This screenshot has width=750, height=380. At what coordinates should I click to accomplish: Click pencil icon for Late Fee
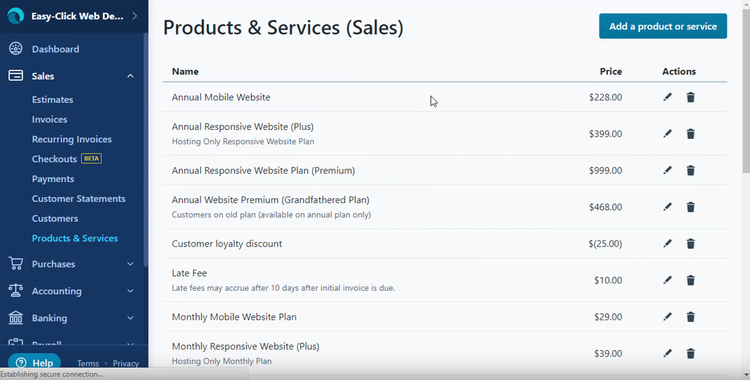coord(667,280)
